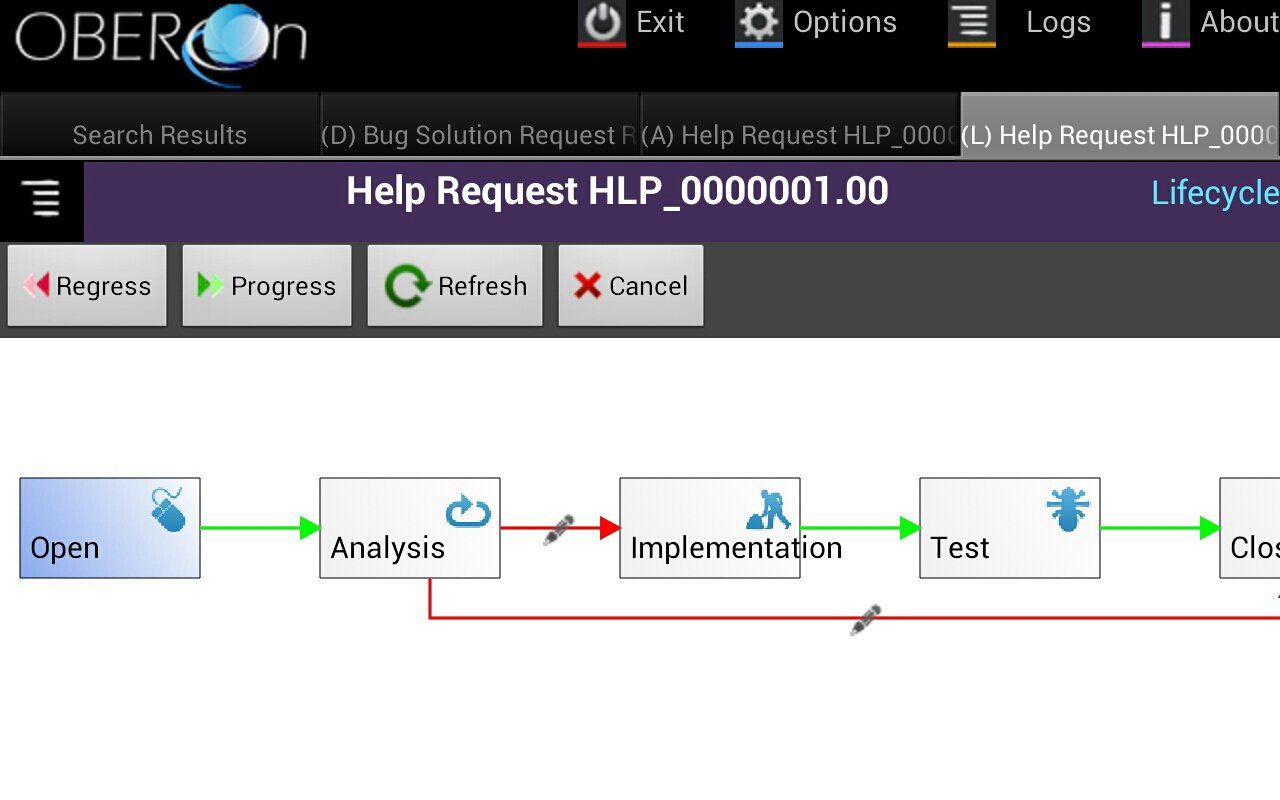Select the Test lifecycle stage box
1280x800 pixels.
1010,528
